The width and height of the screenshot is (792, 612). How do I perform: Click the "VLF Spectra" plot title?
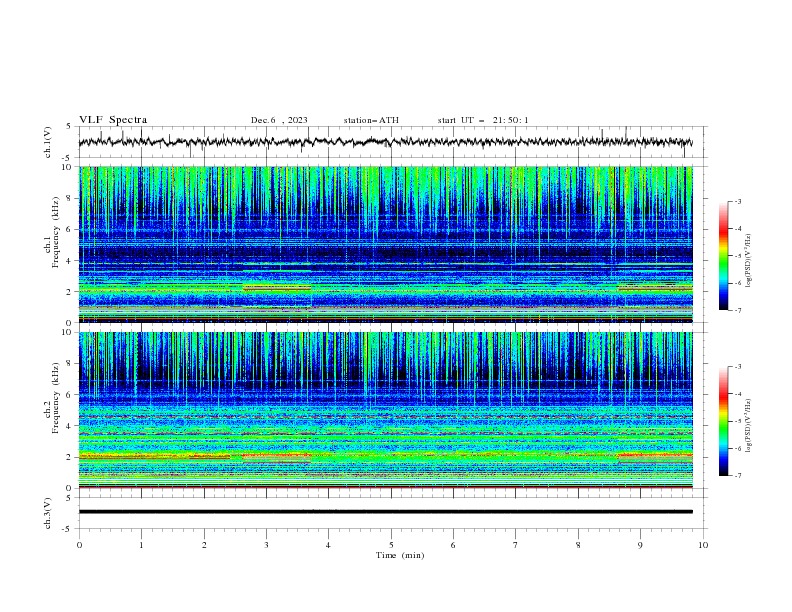pos(113,120)
